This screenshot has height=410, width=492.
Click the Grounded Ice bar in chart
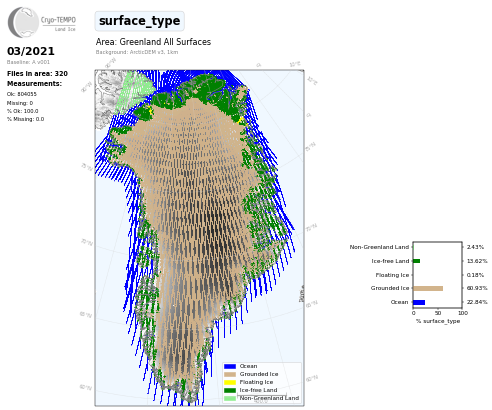pos(428,288)
